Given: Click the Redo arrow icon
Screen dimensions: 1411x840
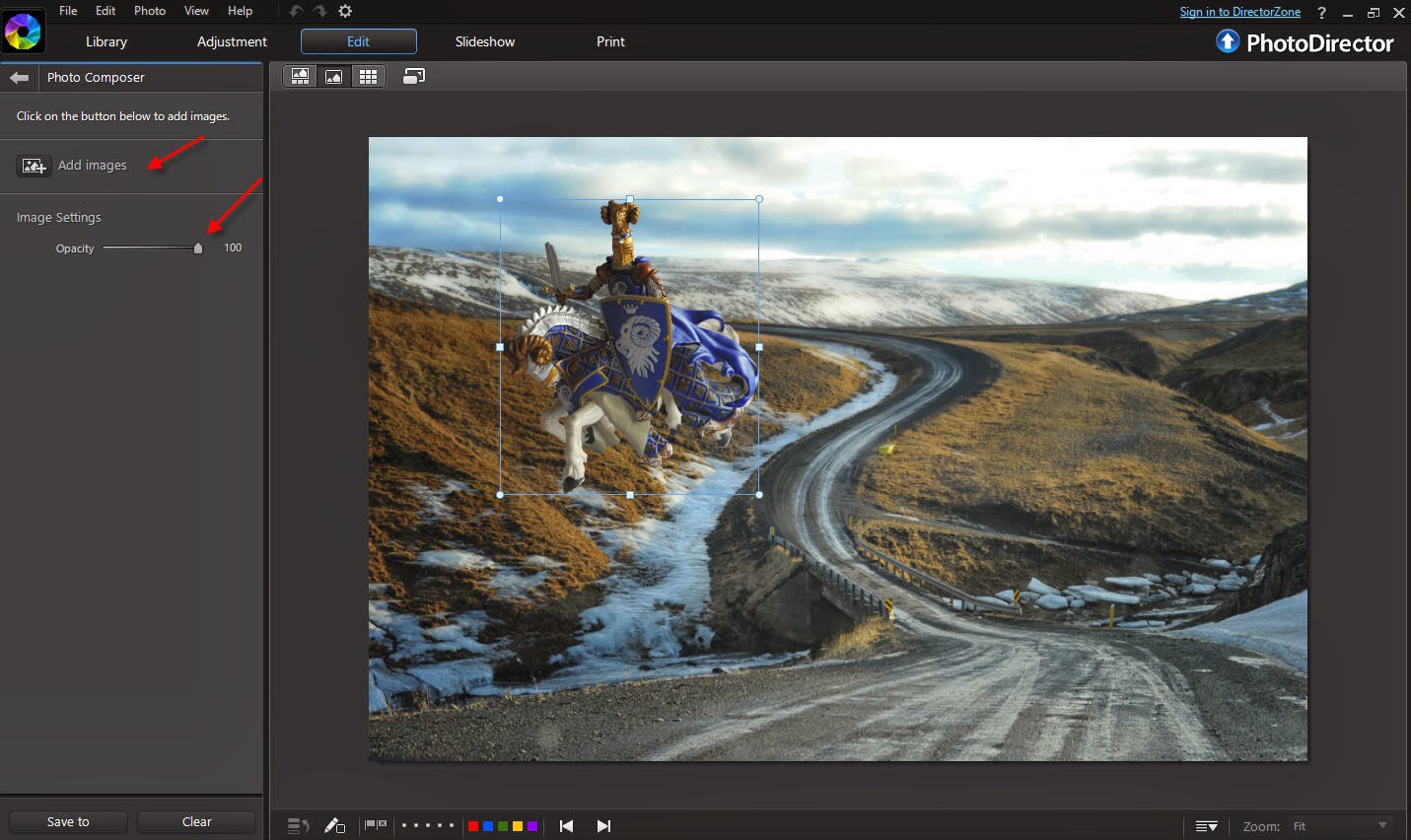Looking at the screenshot, I should (320, 11).
